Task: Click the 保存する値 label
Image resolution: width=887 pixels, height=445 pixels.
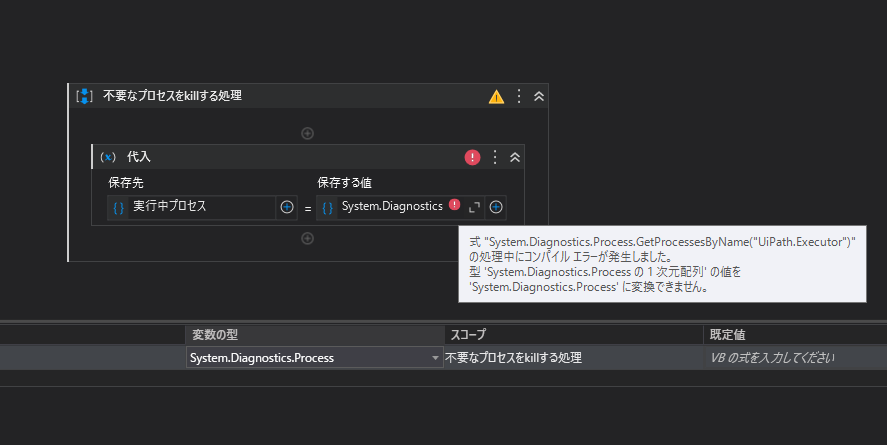Action: pos(345,183)
